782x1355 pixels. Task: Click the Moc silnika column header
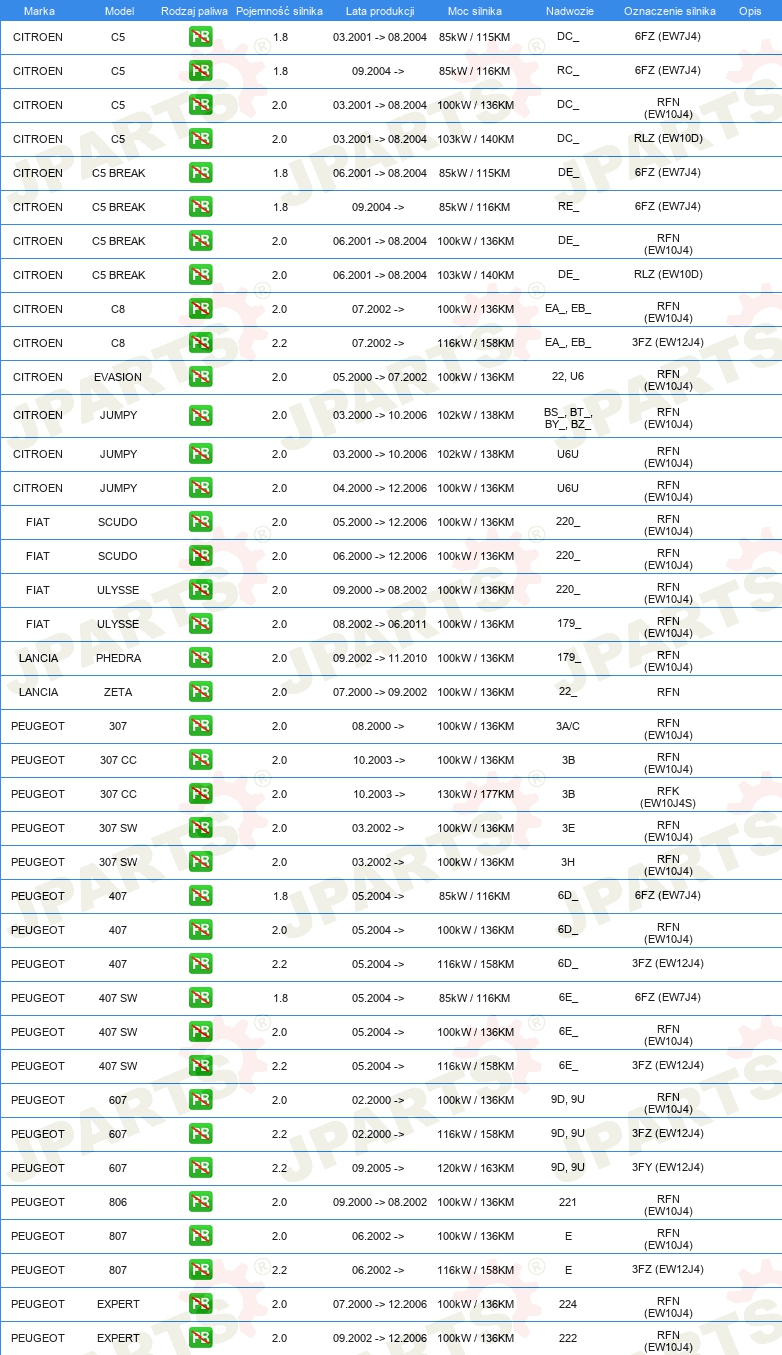[x=475, y=11]
